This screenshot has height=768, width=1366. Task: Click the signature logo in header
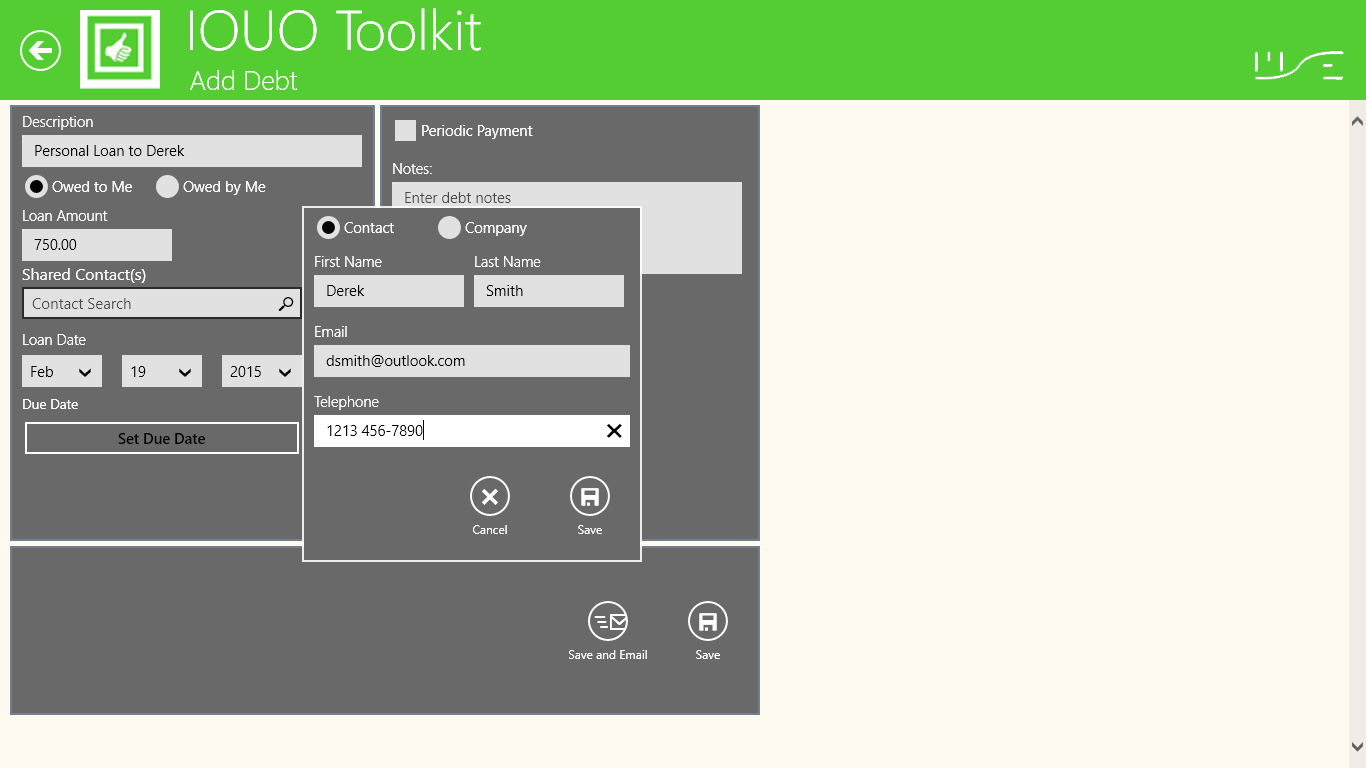[x=1299, y=64]
